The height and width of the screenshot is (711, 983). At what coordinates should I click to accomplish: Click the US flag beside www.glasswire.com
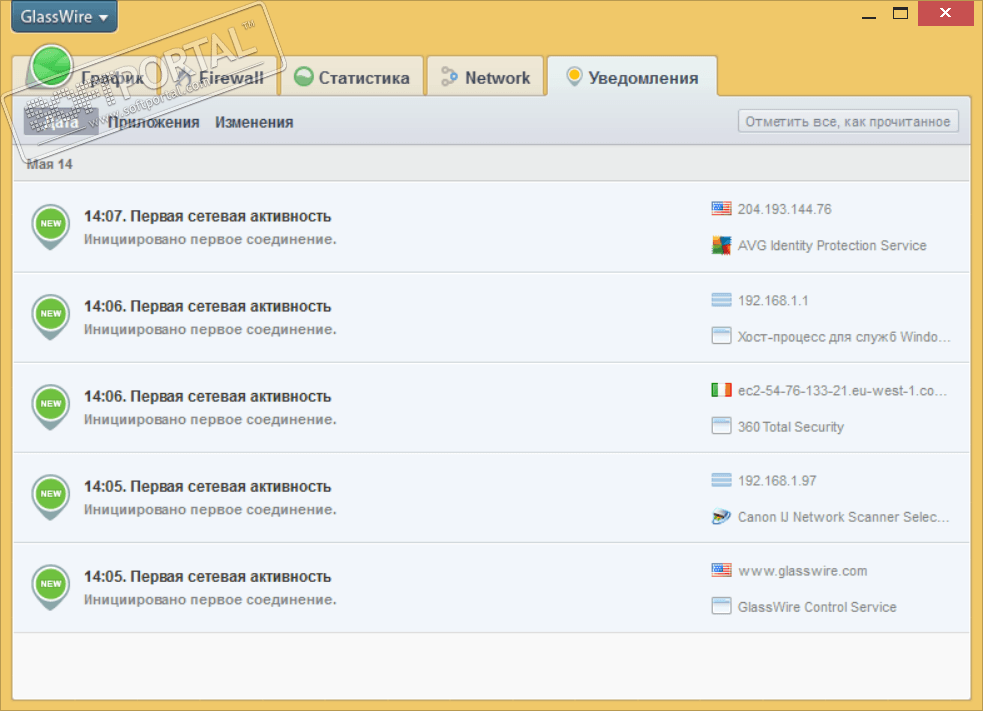click(722, 570)
